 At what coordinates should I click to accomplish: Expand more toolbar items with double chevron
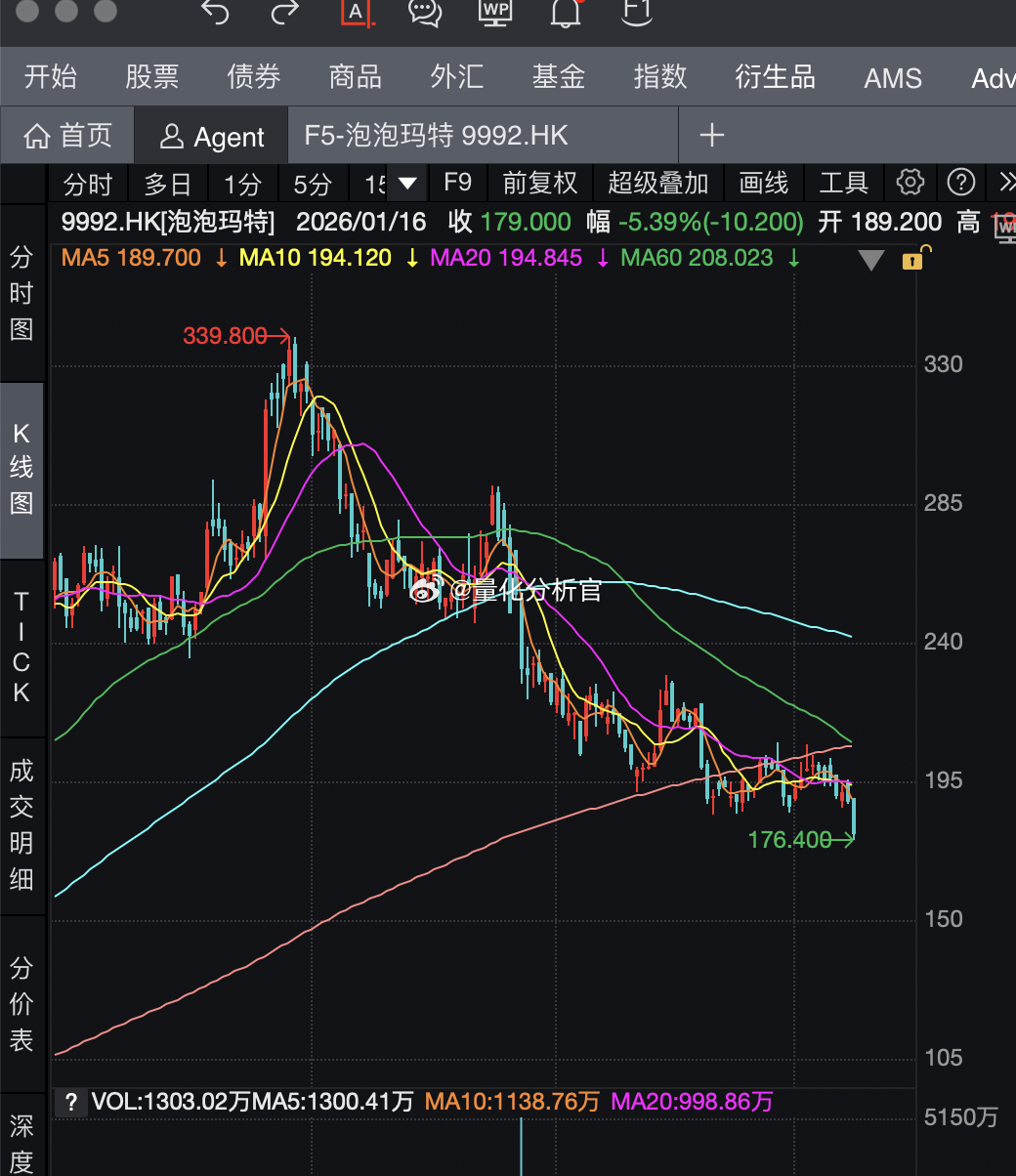(1006, 183)
